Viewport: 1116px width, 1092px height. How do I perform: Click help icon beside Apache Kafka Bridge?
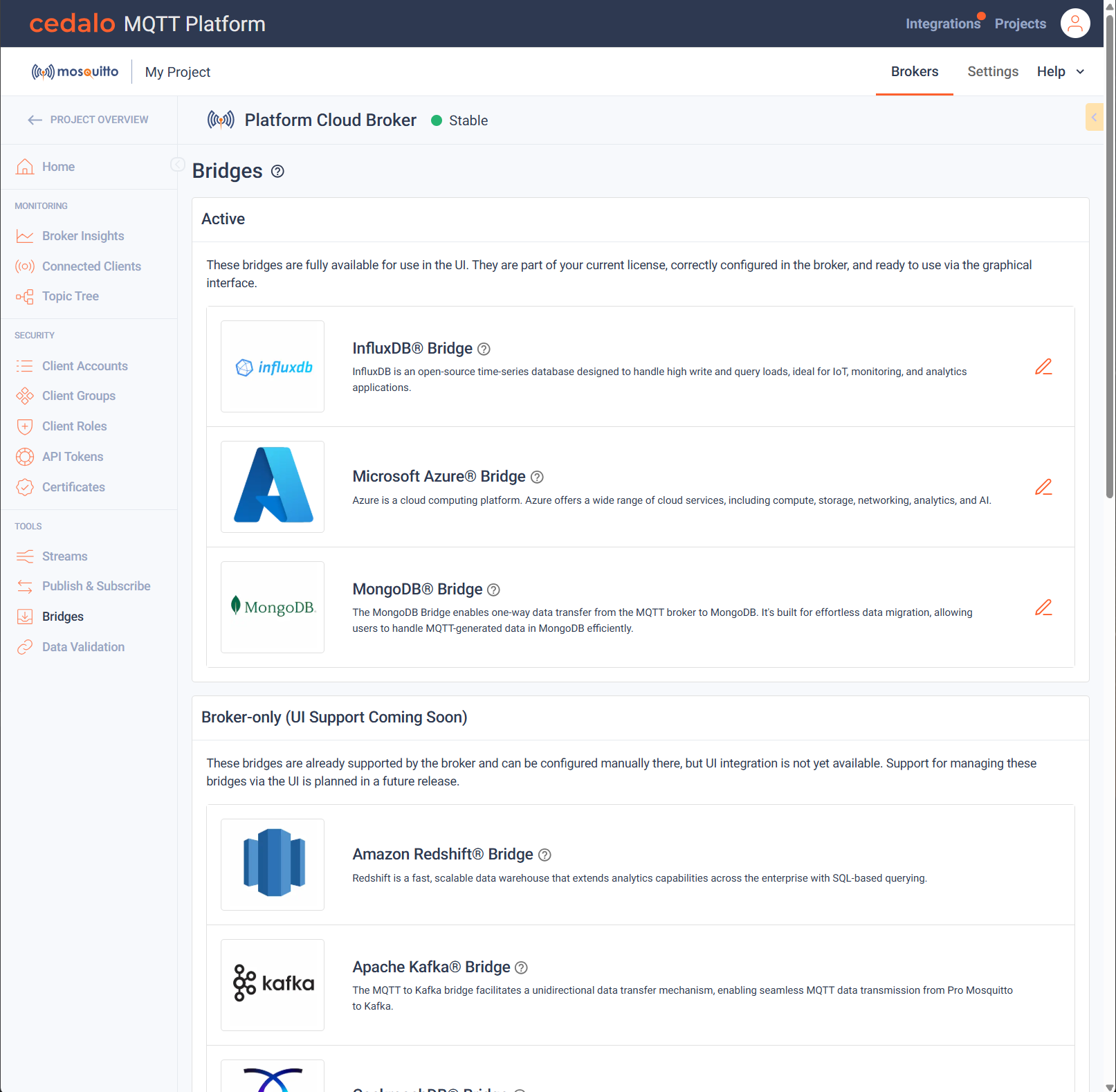point(522,968)
